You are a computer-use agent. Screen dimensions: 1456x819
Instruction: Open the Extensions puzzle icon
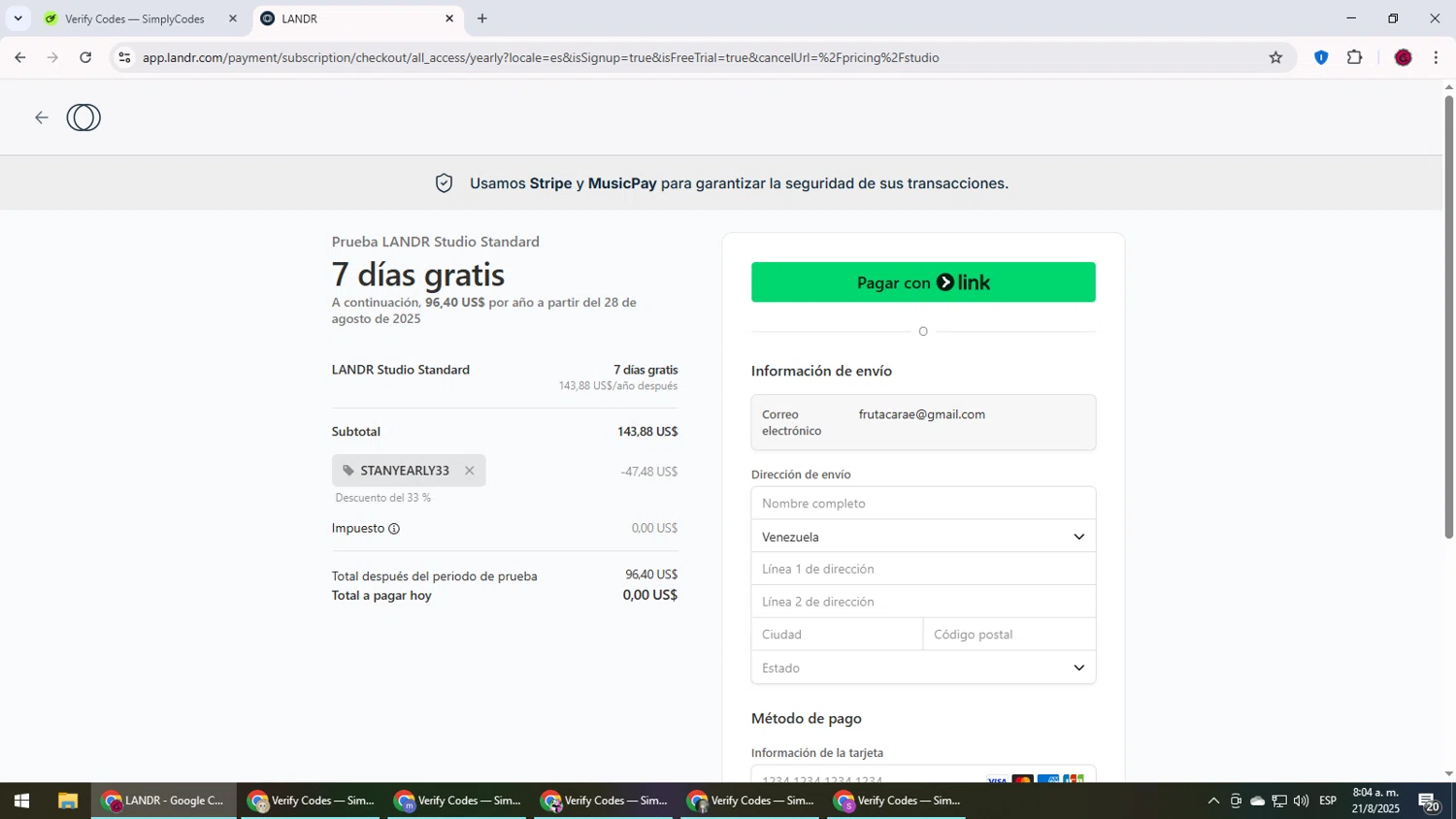pos(1355,57)
